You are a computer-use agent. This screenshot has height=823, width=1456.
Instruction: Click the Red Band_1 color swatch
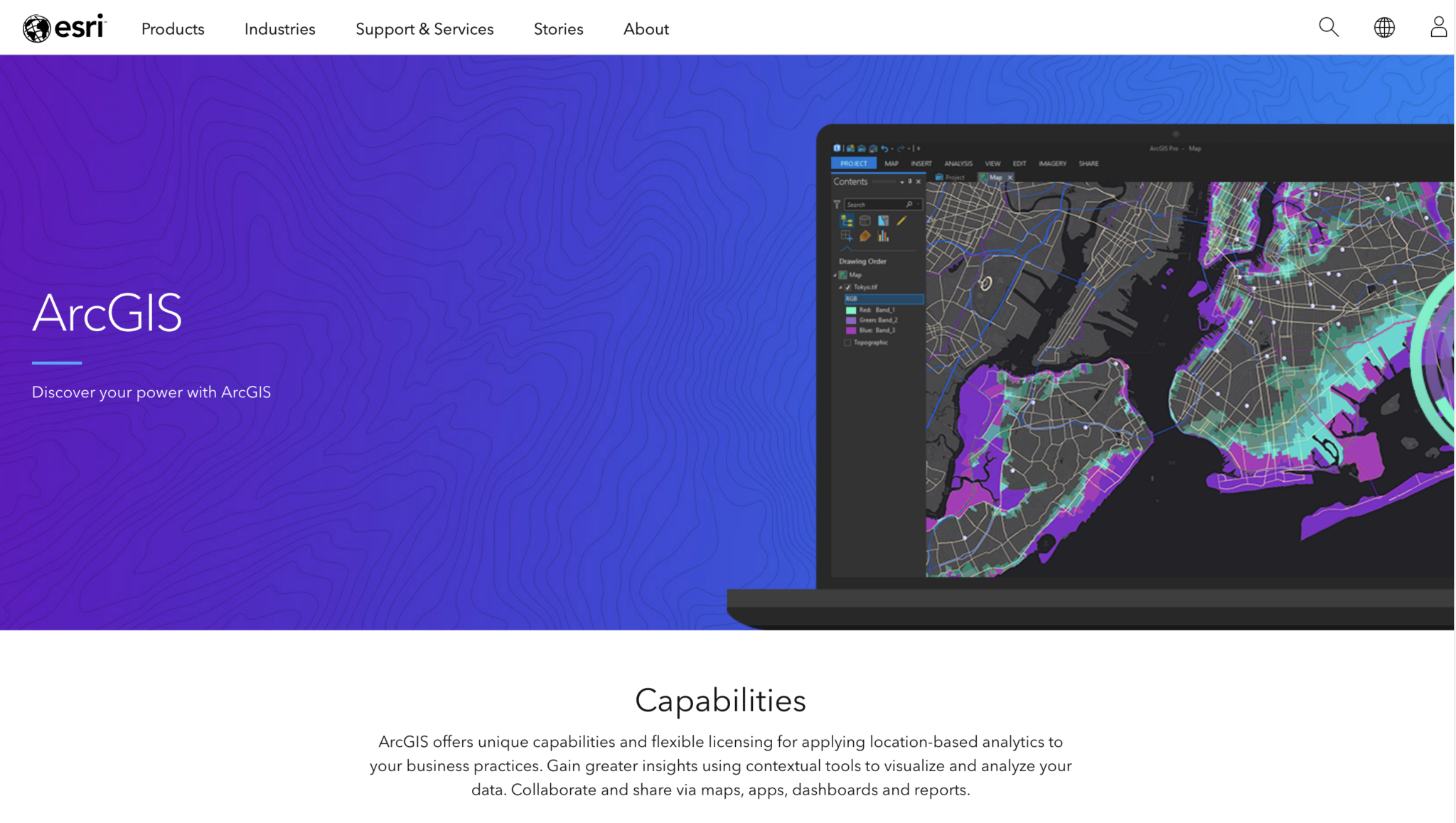point(851,311)
